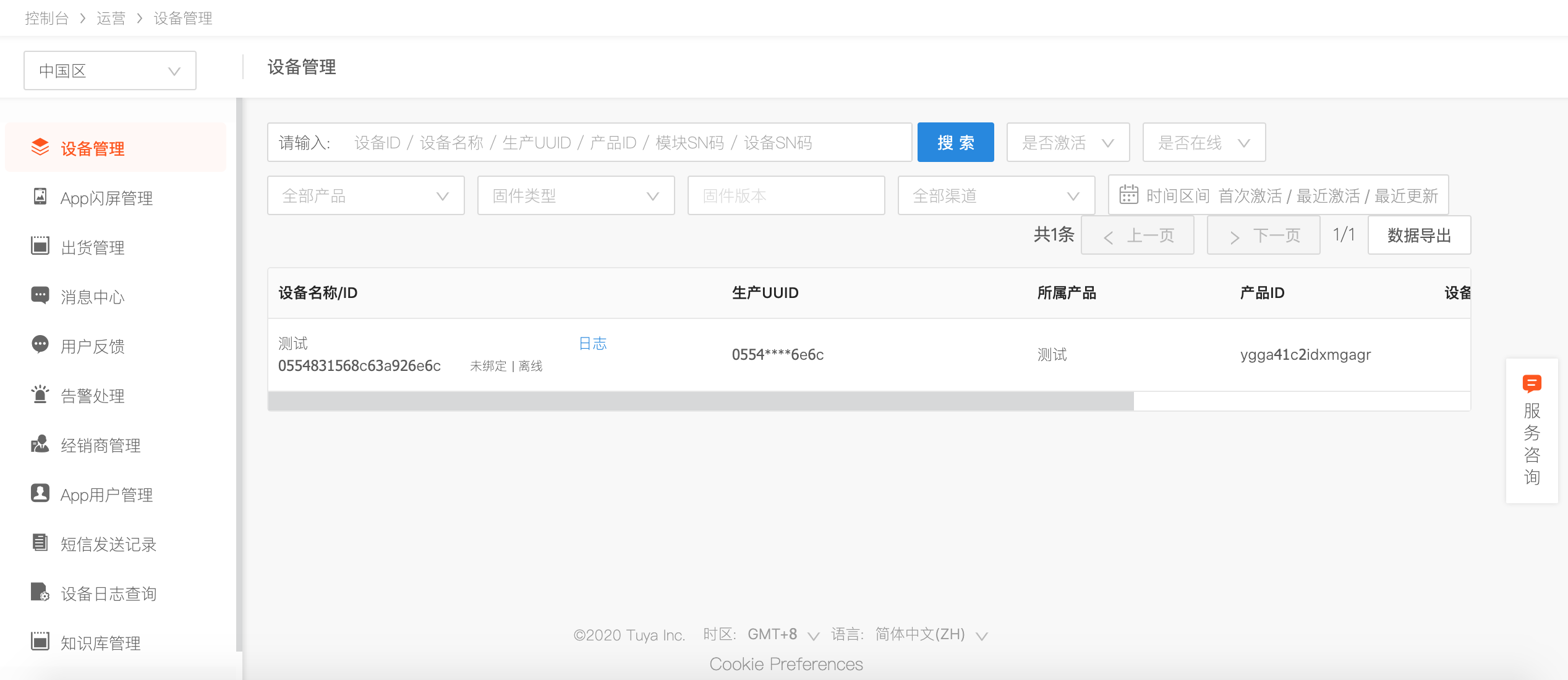Click the table horizontal scrollbar
1568x680 pixels.
pos(701,401)
